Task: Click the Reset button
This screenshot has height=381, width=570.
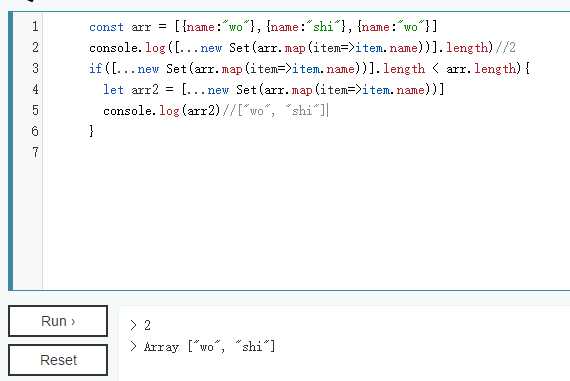Action: tap(58, 360)
